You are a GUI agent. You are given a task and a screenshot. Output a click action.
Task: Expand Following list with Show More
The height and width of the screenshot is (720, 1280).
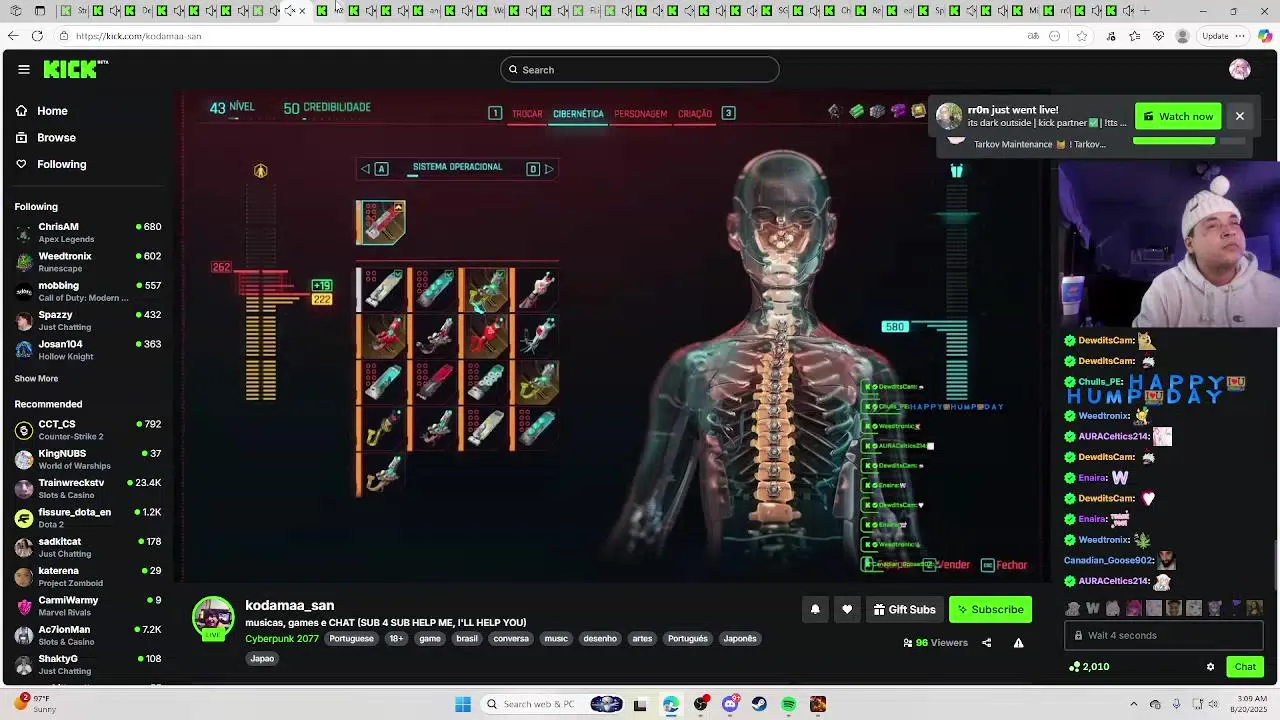pyautogui.click(x=36, y=379)
